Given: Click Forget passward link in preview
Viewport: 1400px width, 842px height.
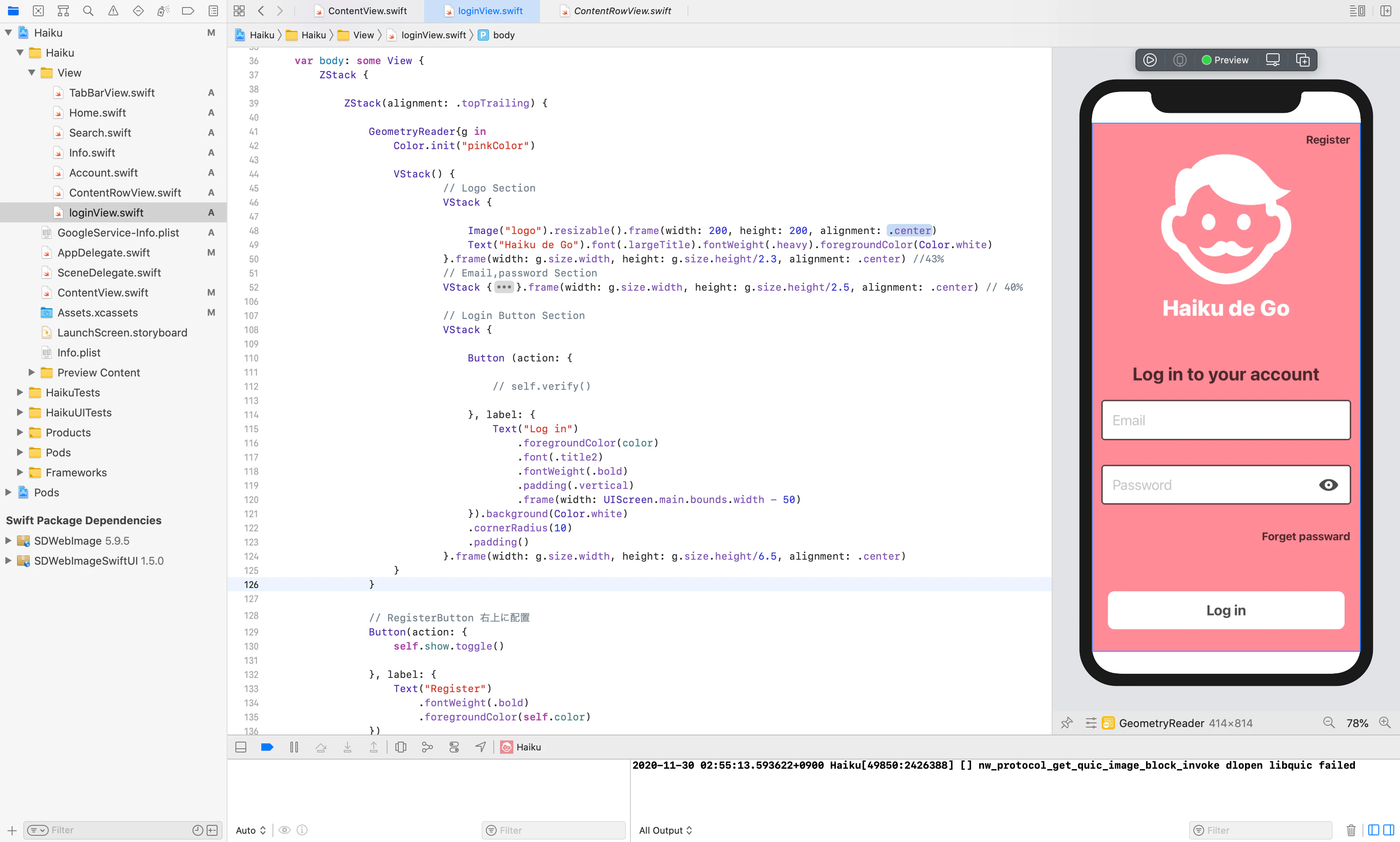Looking at the screenshot, I should (1305, 536).
